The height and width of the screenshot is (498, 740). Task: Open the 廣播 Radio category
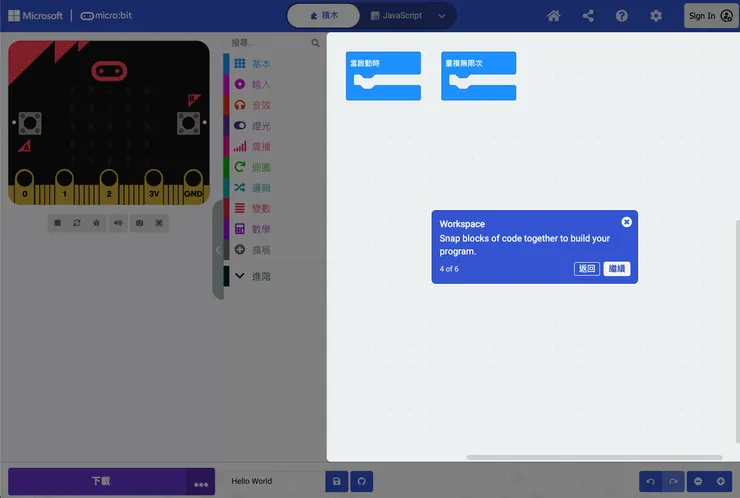274,146
